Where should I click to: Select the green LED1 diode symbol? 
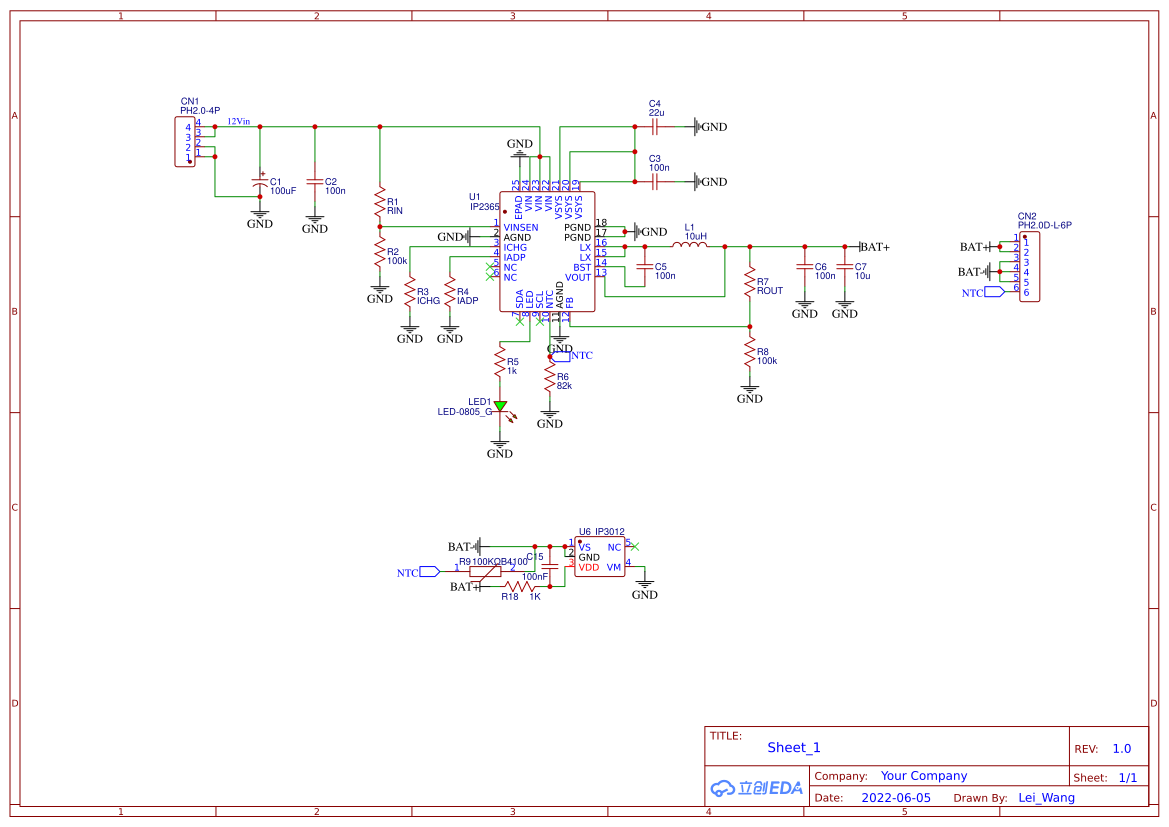[x=500, y=406]
